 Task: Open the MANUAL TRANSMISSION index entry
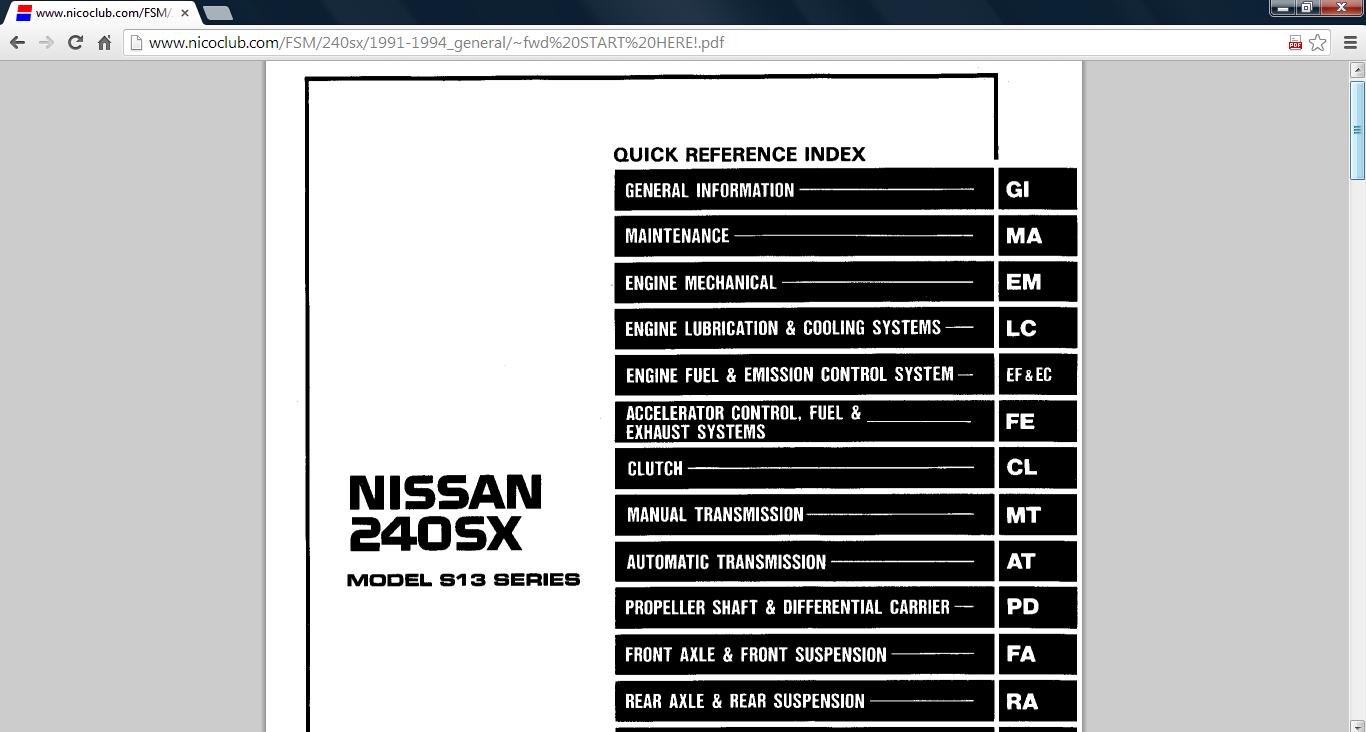[x=804, y=515]
